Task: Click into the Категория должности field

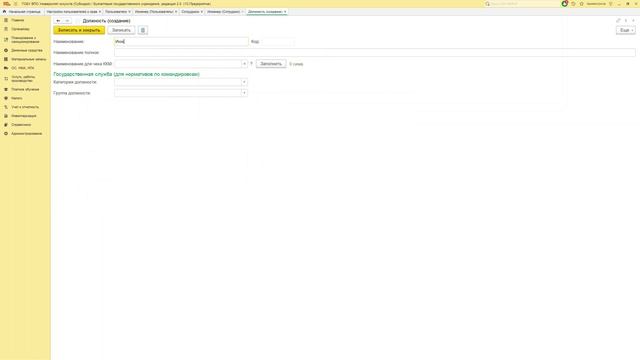Action: [x=178, y=82]
